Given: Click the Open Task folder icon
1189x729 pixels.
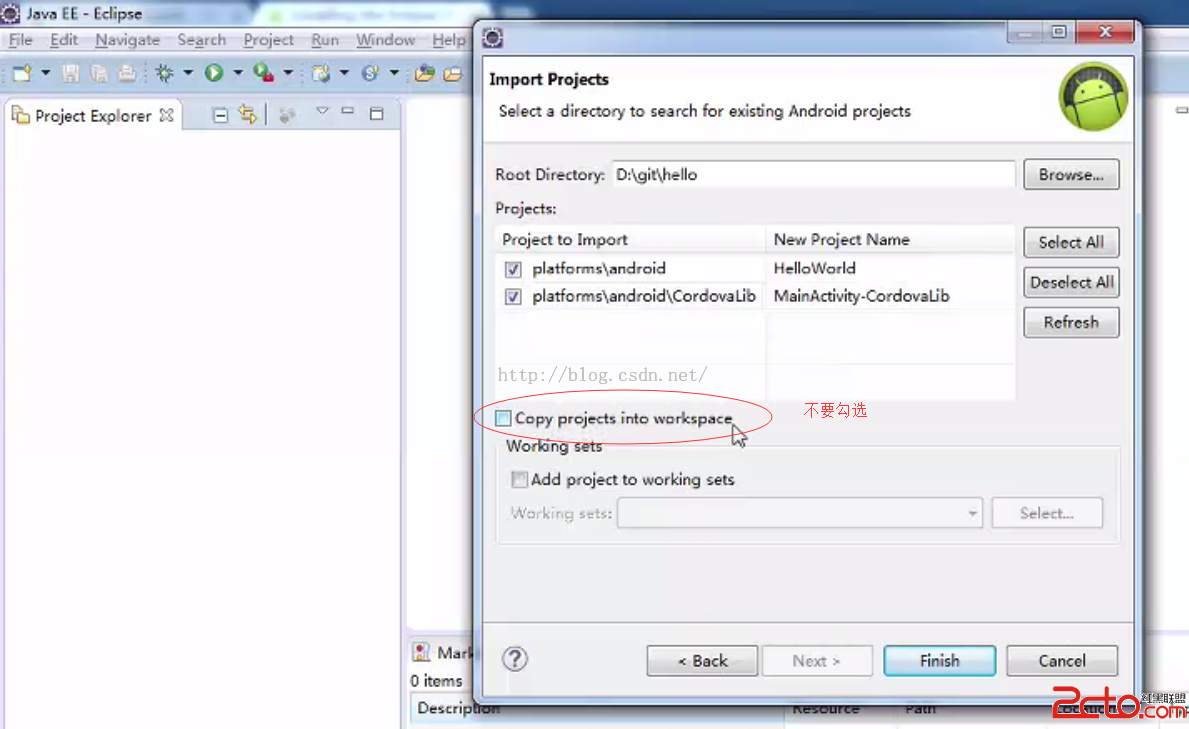Looking at the screenshot, I should tap(453, 74).
